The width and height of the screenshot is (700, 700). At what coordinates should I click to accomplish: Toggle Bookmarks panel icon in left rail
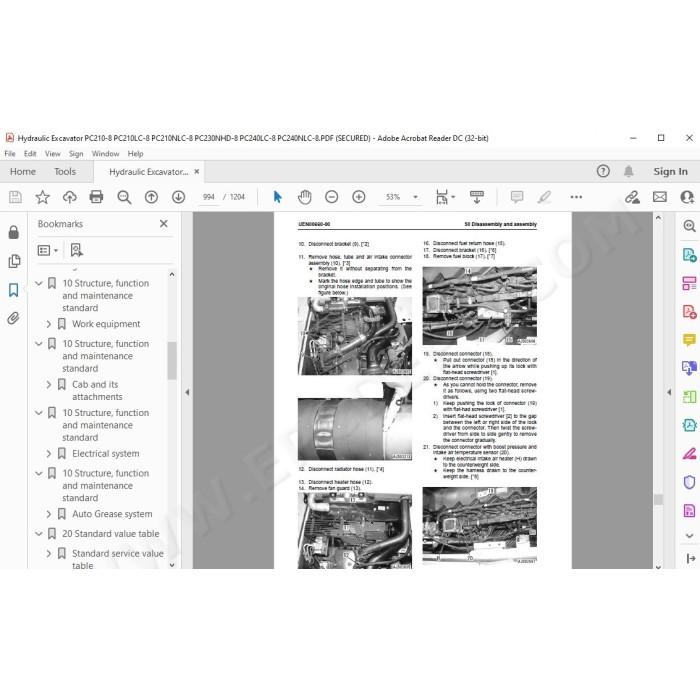[x=14, y=290]
